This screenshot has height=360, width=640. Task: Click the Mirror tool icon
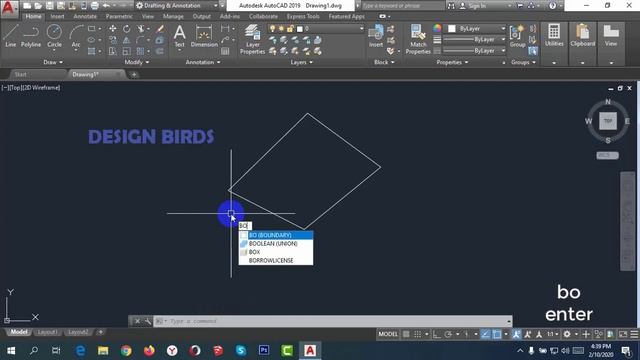pyautogui.click(x=127, y=40)
